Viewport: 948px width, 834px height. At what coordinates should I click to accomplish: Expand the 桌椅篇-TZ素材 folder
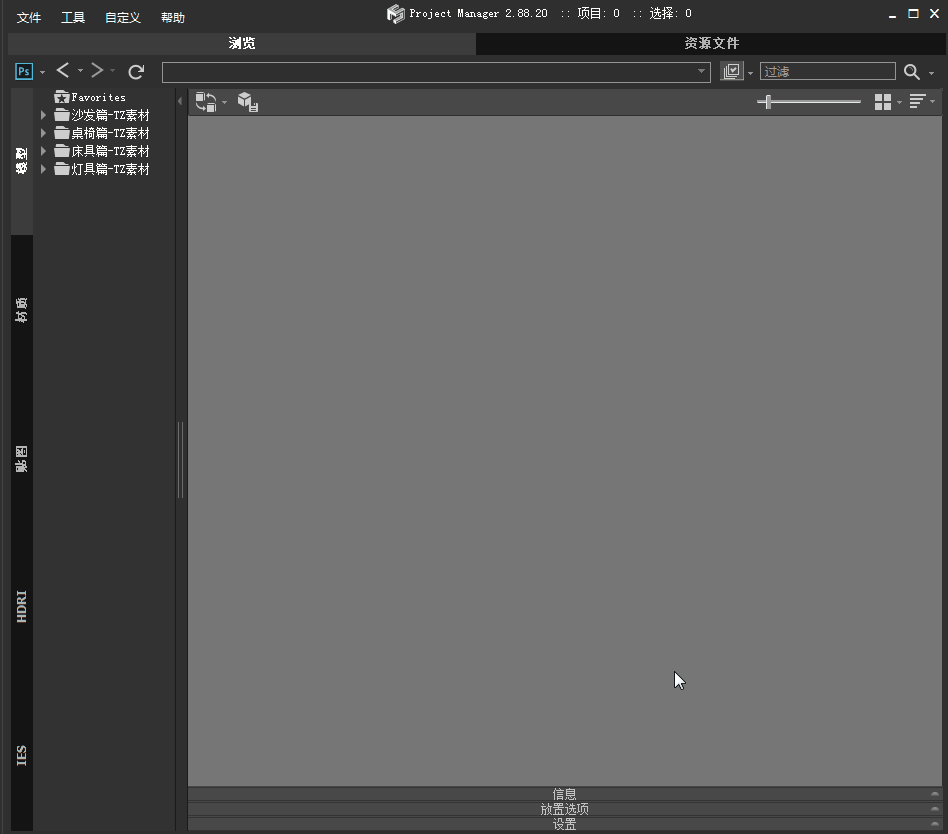point(44,133)
